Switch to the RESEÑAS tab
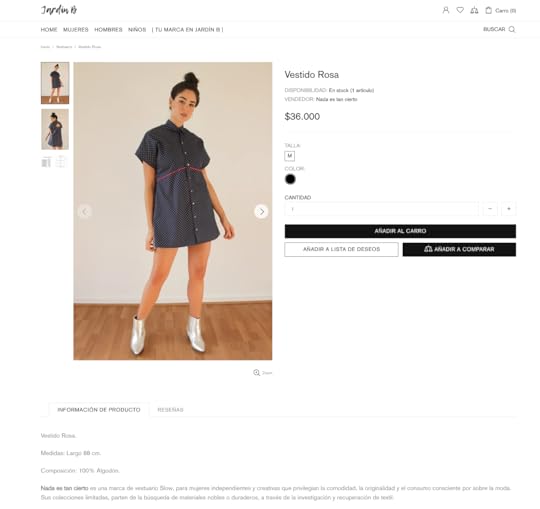 tap(170, 410)
